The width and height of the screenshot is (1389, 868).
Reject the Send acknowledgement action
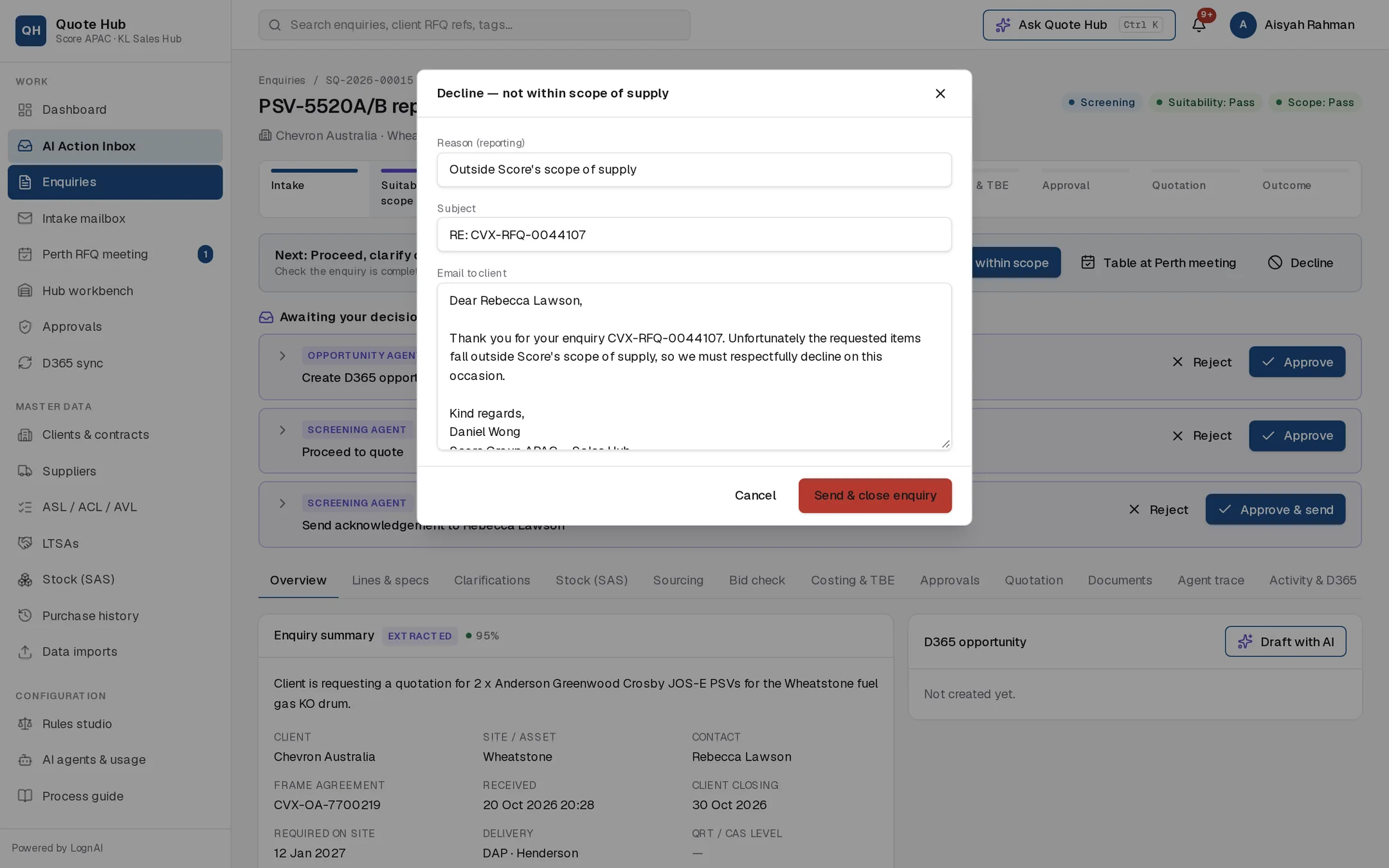pos(1158,510)
